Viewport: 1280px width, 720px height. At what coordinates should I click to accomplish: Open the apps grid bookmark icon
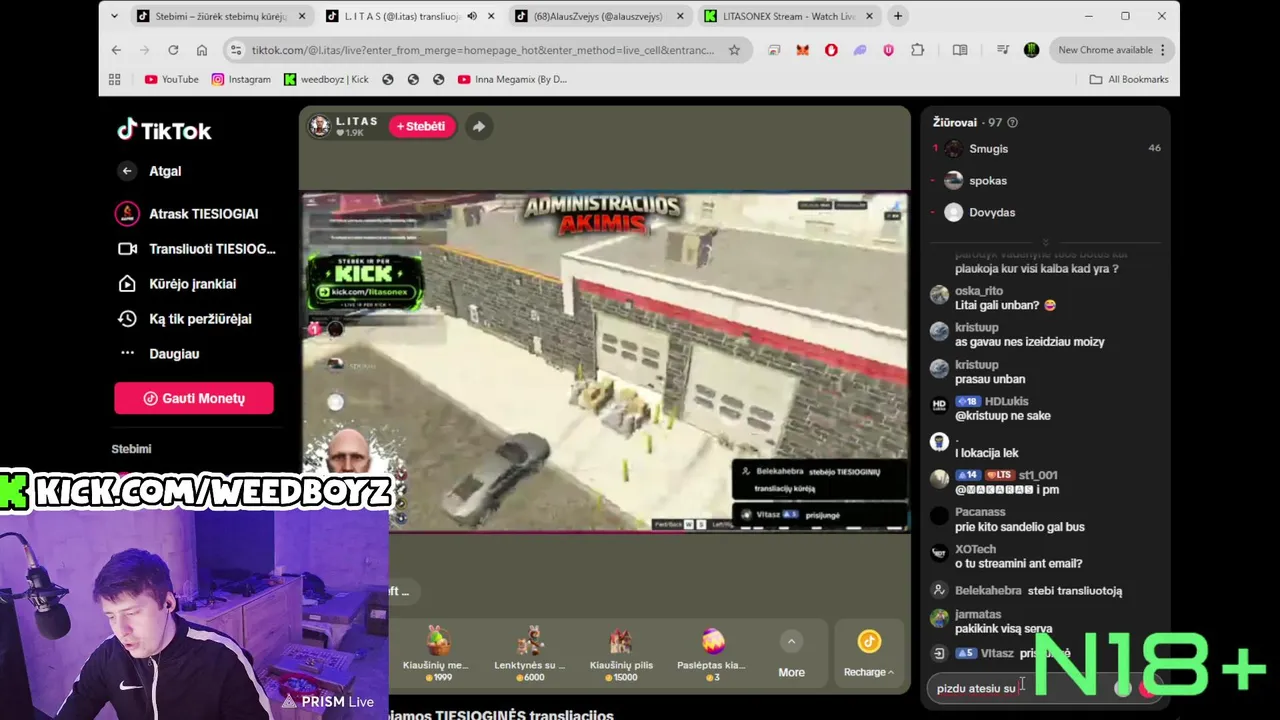click(x=115, y=79)
